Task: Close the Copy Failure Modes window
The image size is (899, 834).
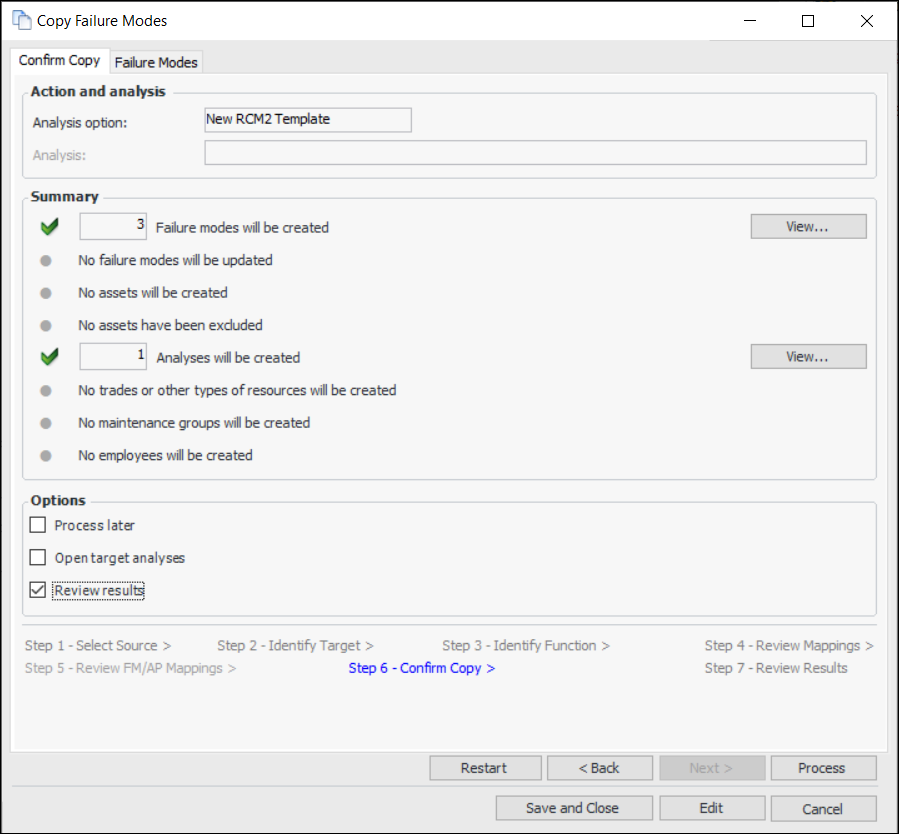Action: click(867, 21)
